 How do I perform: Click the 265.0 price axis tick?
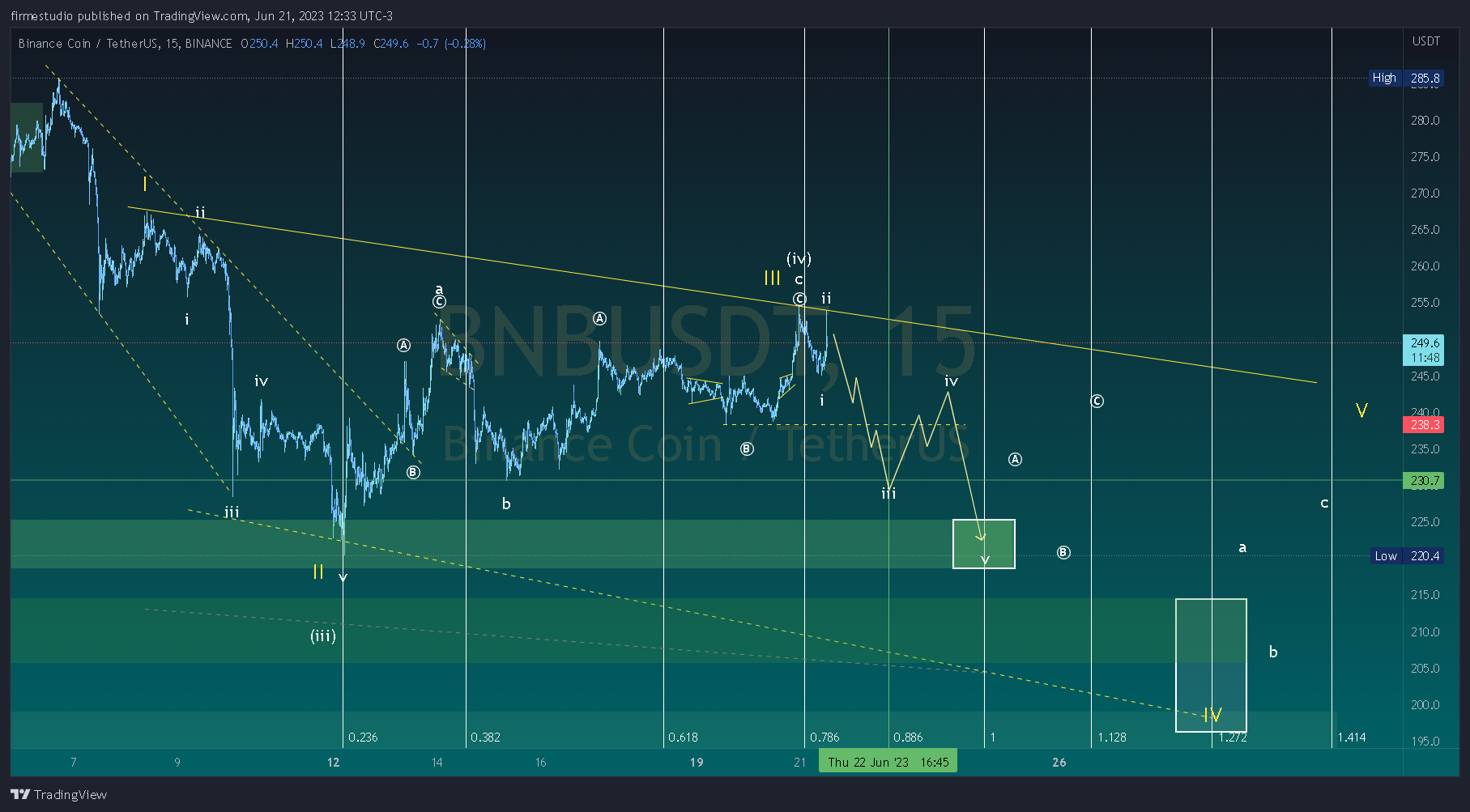[1425, 230]
